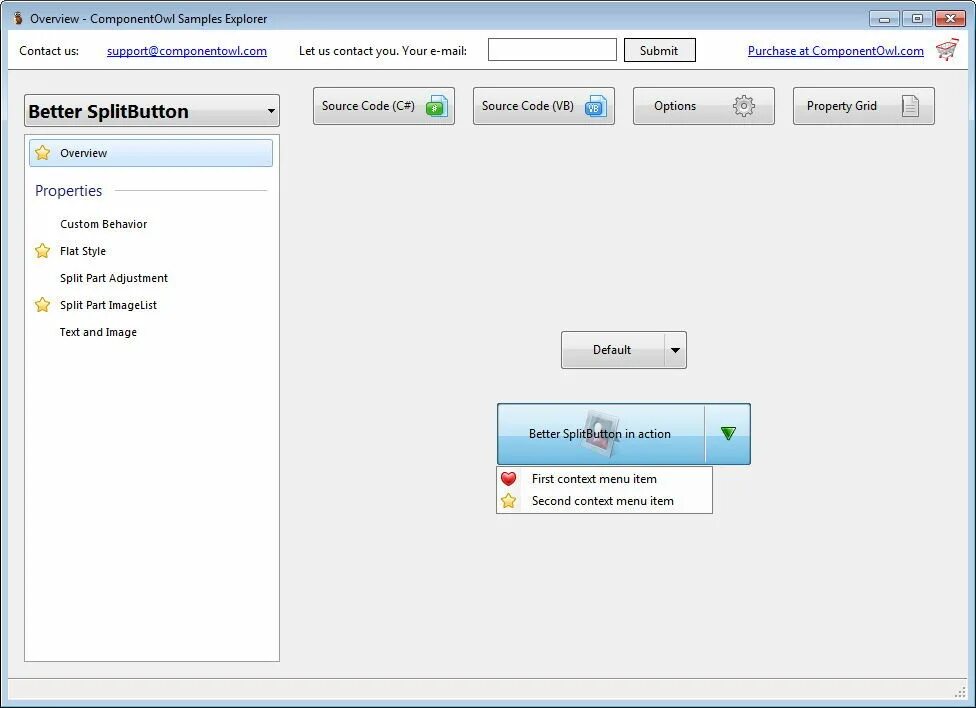Click the green triangle arrow of Better SplitButton

pos(728,433)
